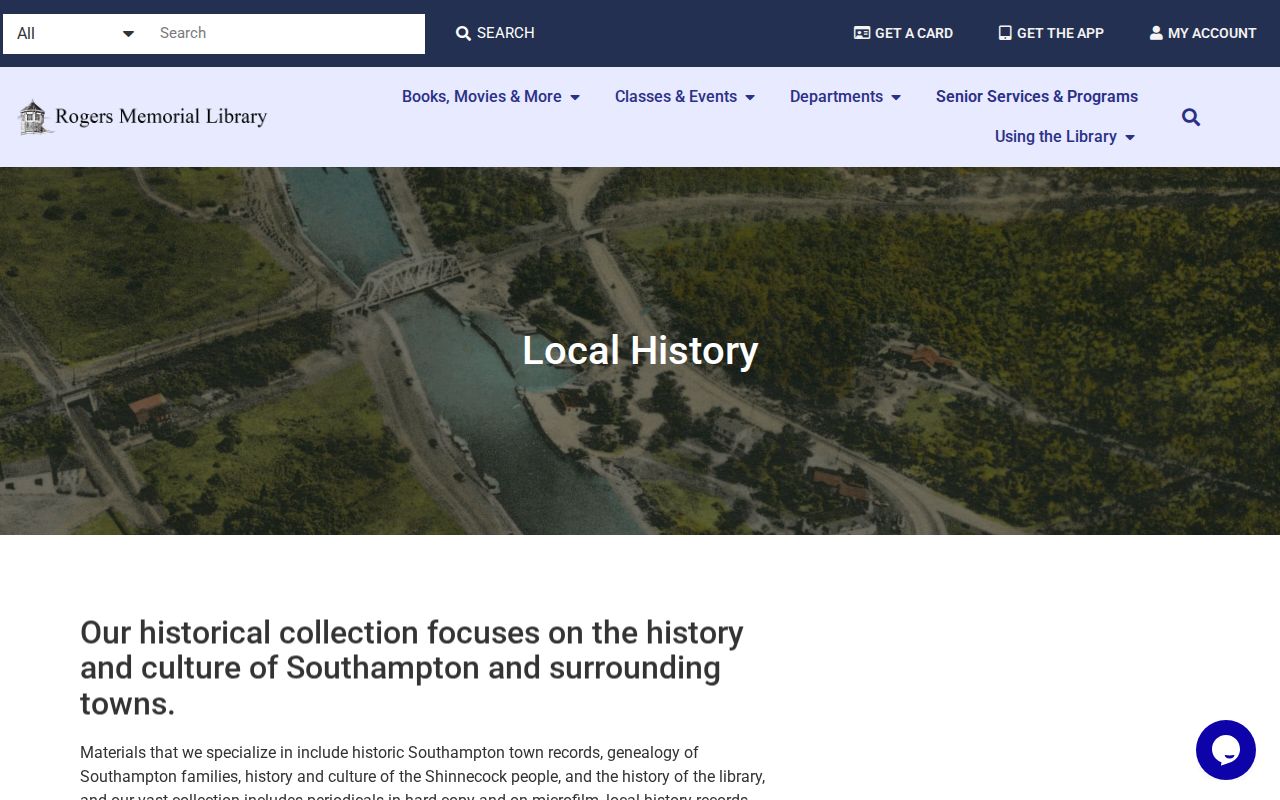Viewport: 1280px width, 800px height.
Task: Open MY ACCOUNT link
Action: click(1203, 33)
